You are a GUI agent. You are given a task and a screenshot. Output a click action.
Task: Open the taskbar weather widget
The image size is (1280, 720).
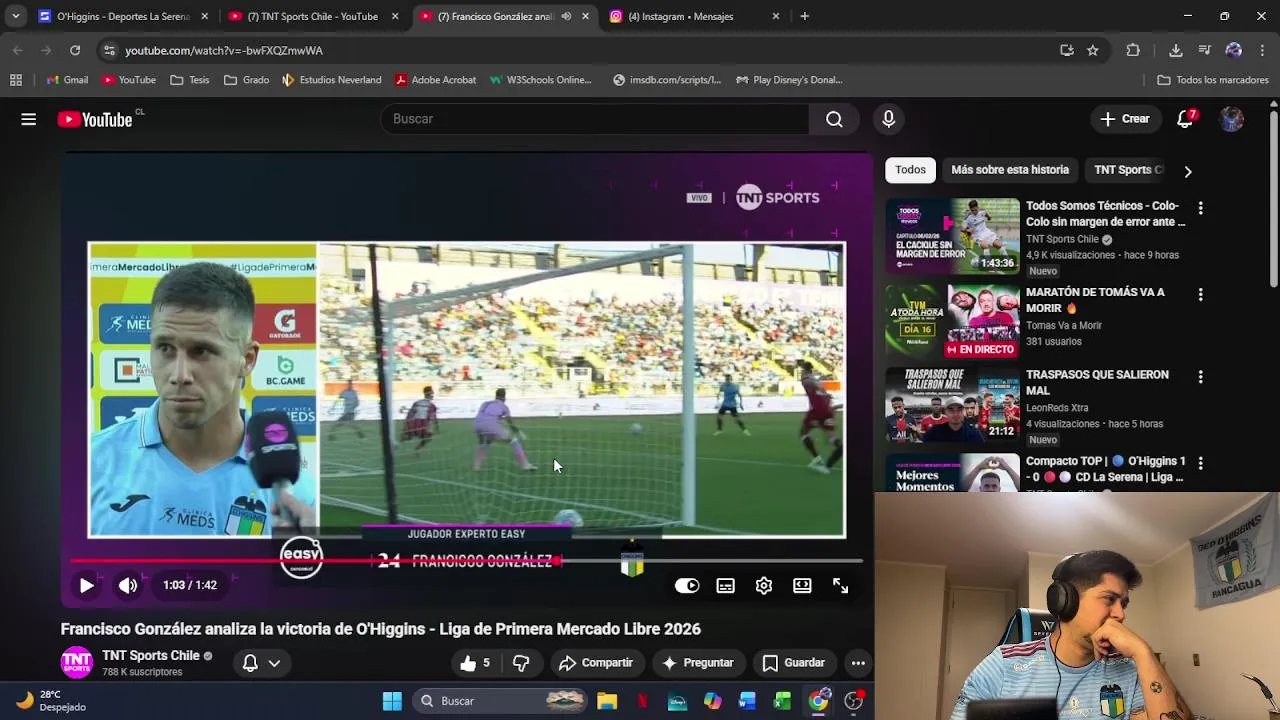click(52, 701)
